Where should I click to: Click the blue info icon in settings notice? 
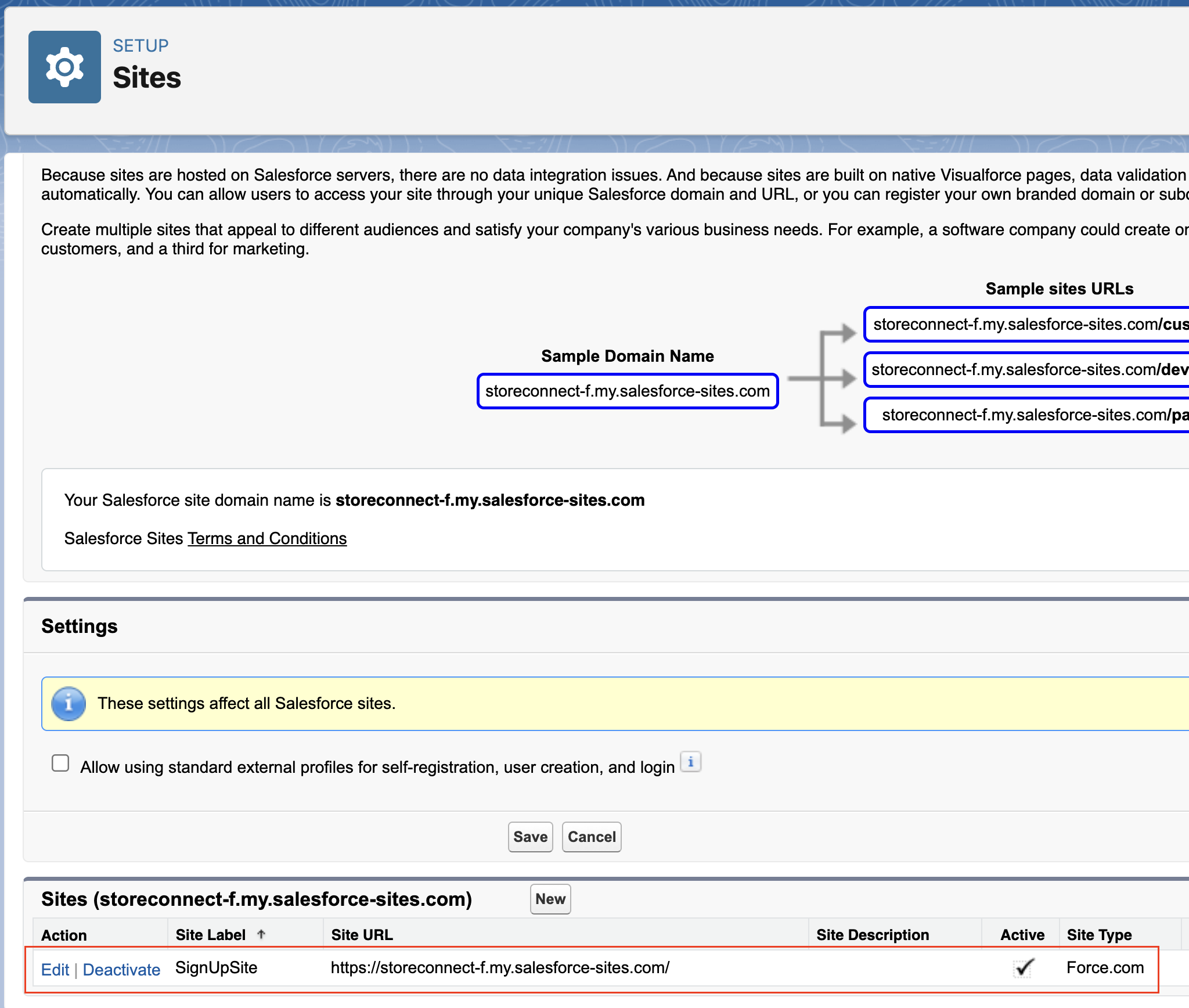tap(69, 704)
